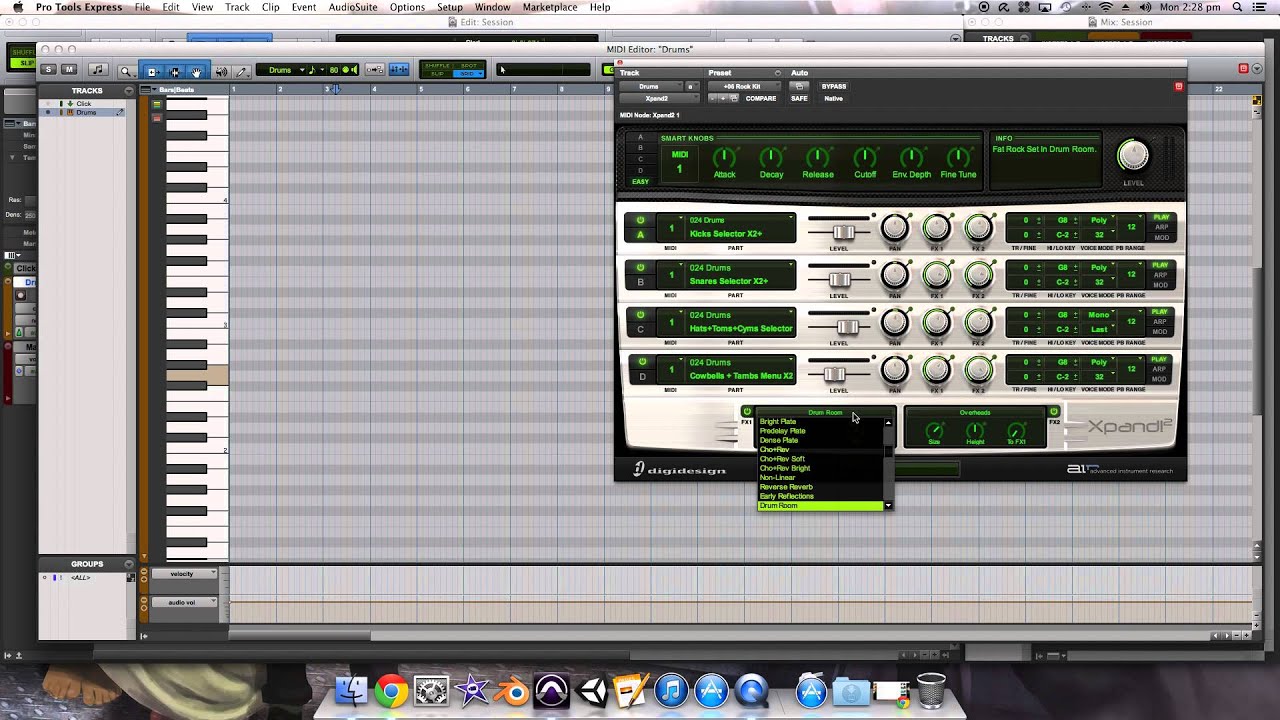
Task: Click the next preset plus button
Action: pos(724,99)
